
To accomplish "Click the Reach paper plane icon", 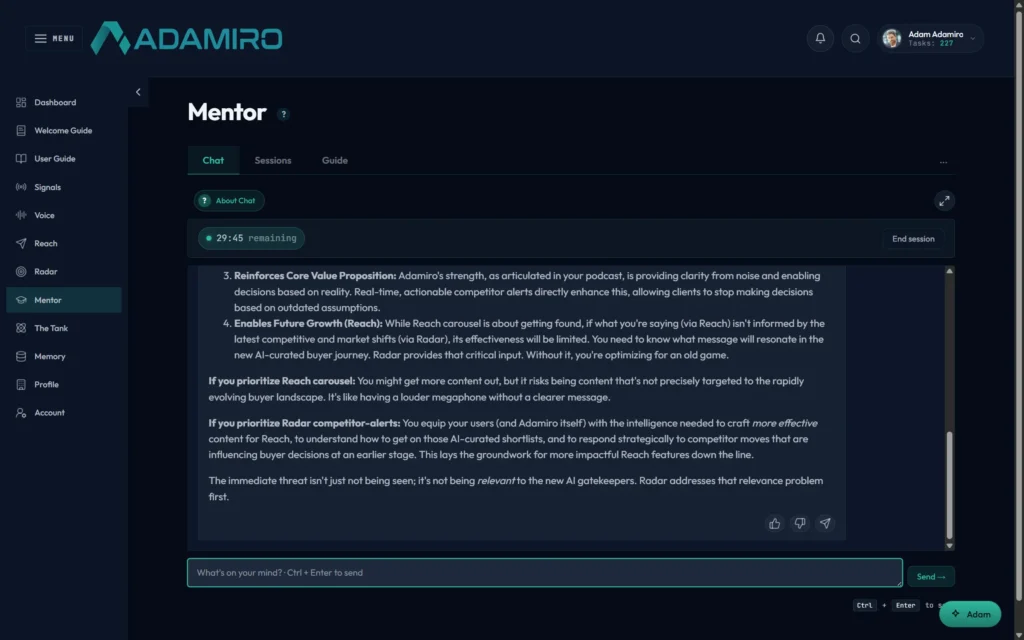I will (x=21, y=244).
